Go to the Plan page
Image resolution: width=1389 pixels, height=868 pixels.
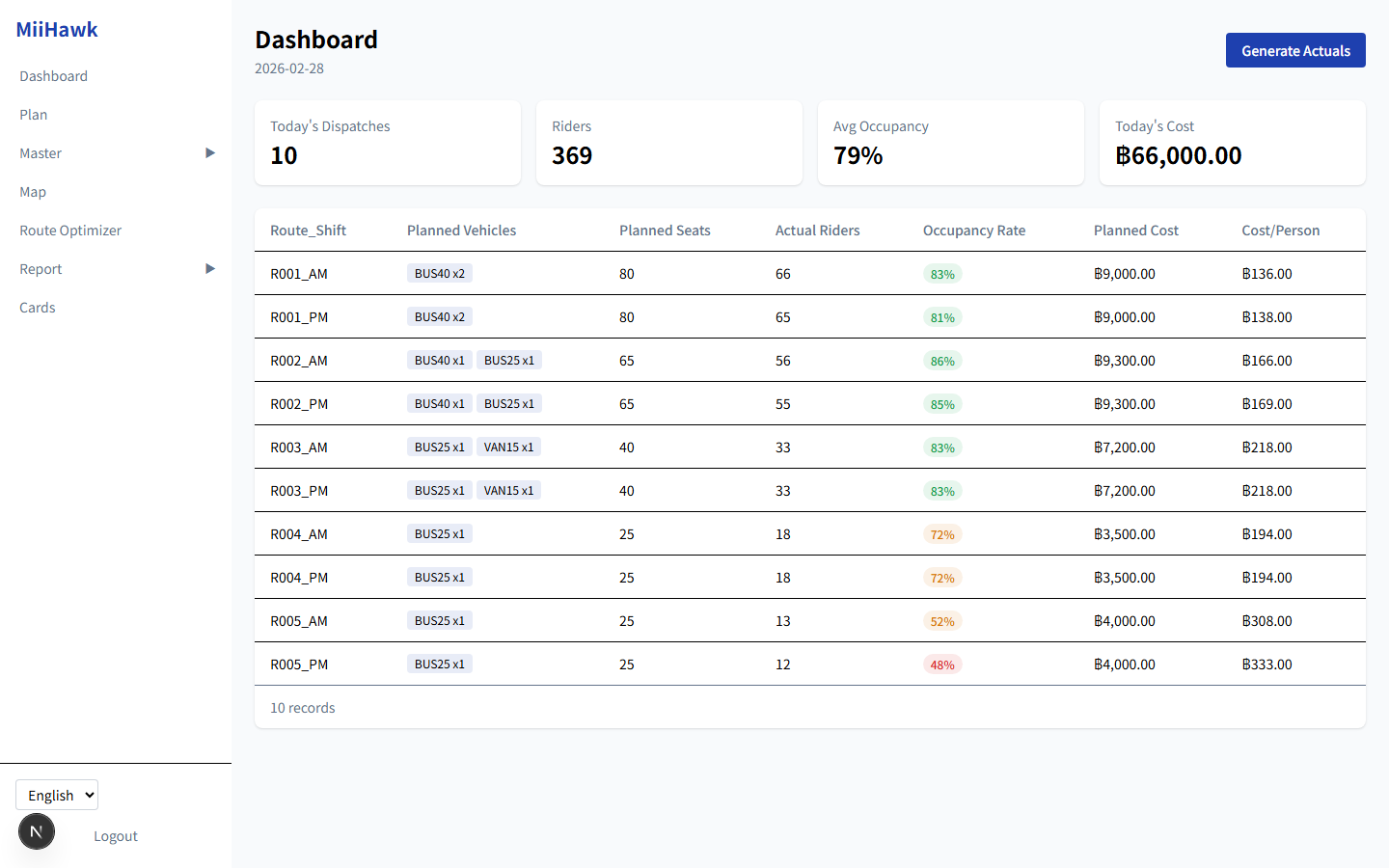[x=34, y=115]
